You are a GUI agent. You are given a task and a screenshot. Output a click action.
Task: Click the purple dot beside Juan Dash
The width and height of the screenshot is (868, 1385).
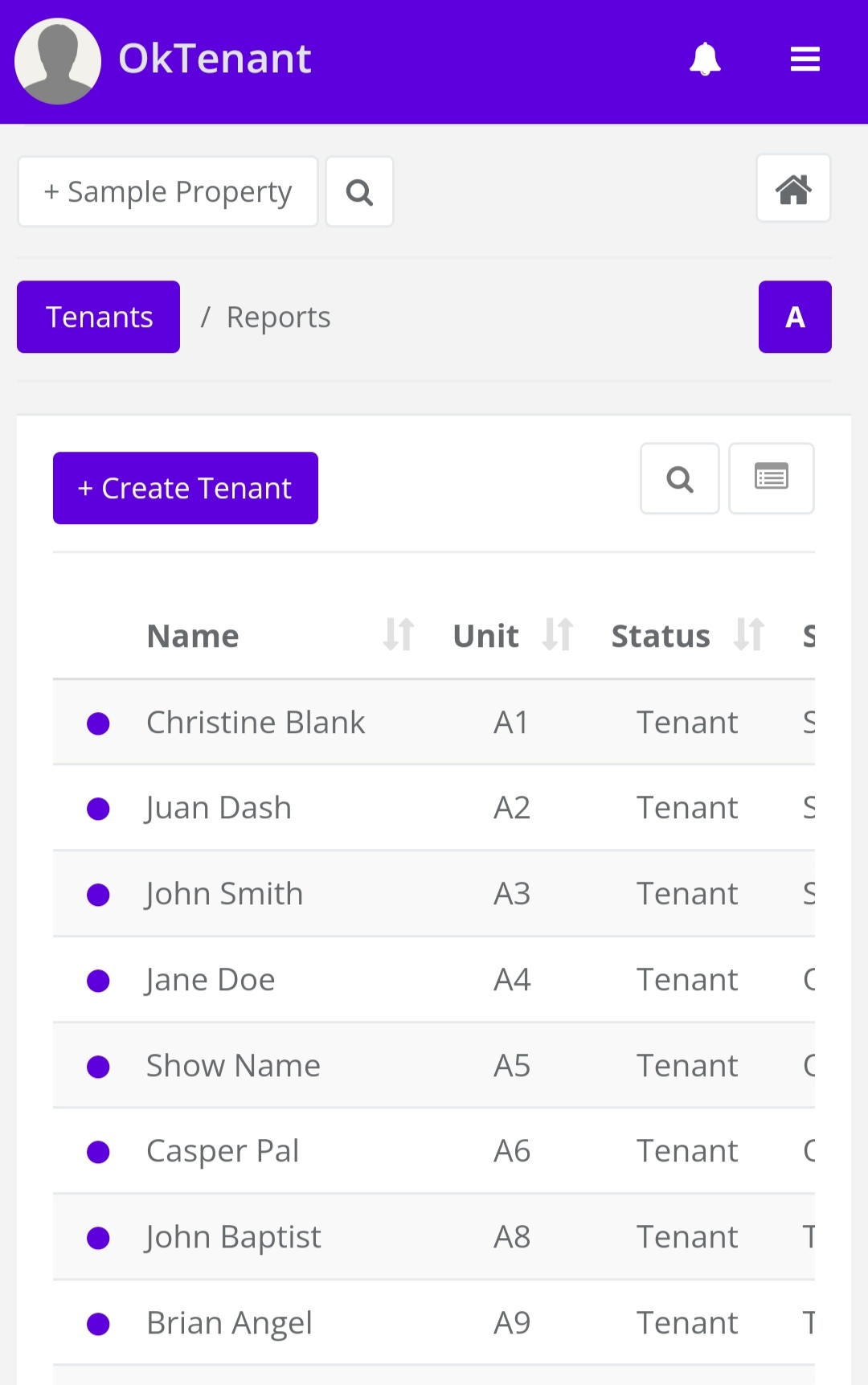click(x=98, y=809)
